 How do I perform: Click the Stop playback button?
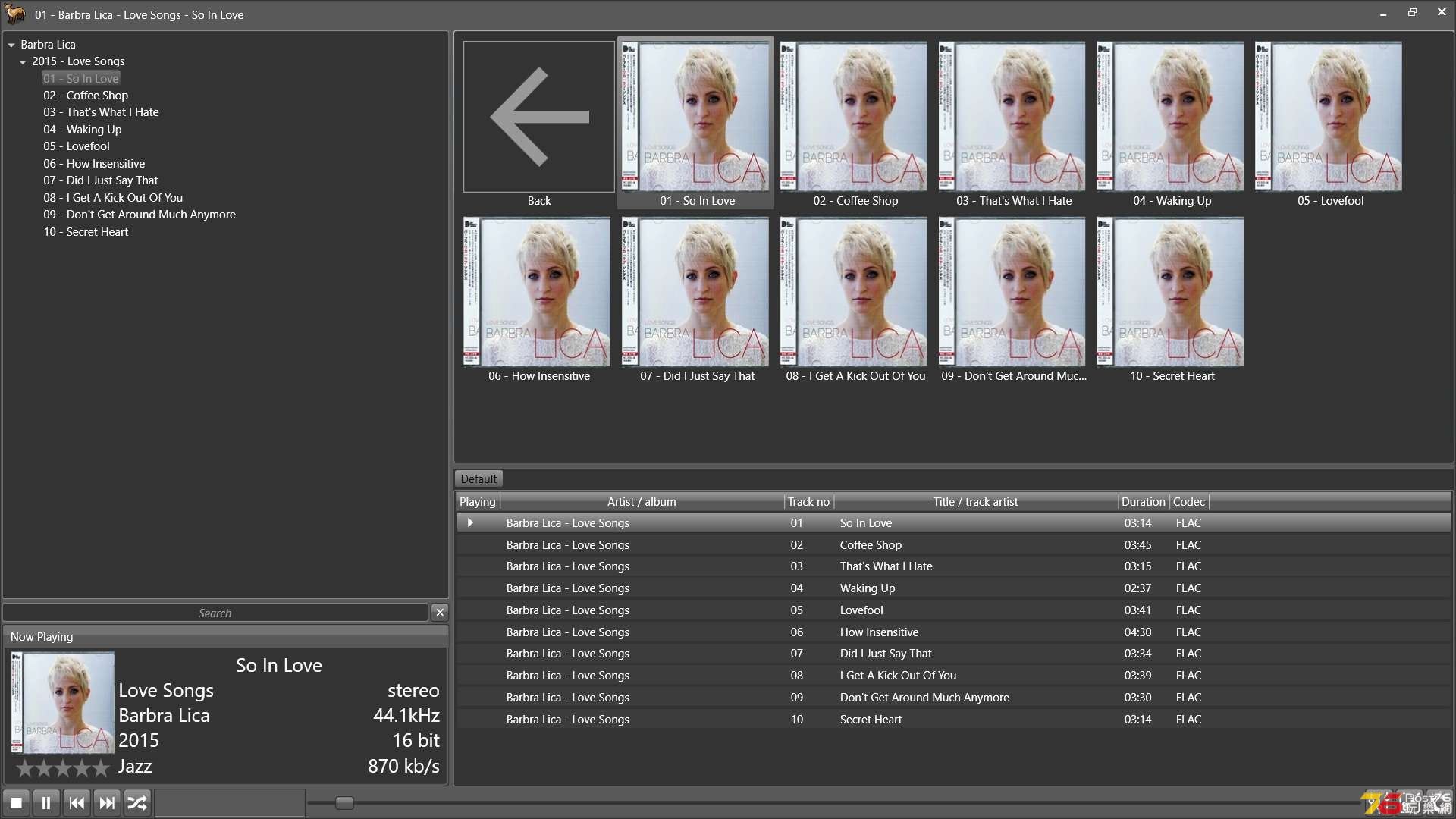(16, 802)
